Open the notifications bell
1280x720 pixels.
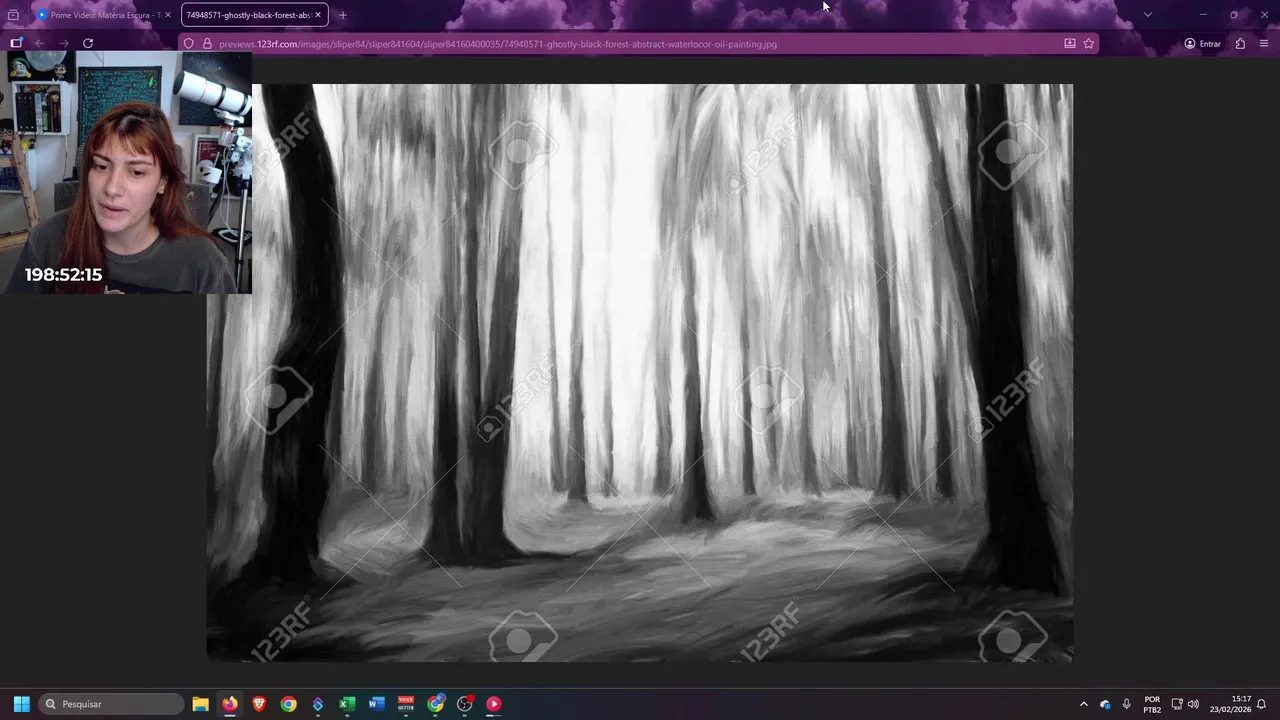coord(1262,704)
